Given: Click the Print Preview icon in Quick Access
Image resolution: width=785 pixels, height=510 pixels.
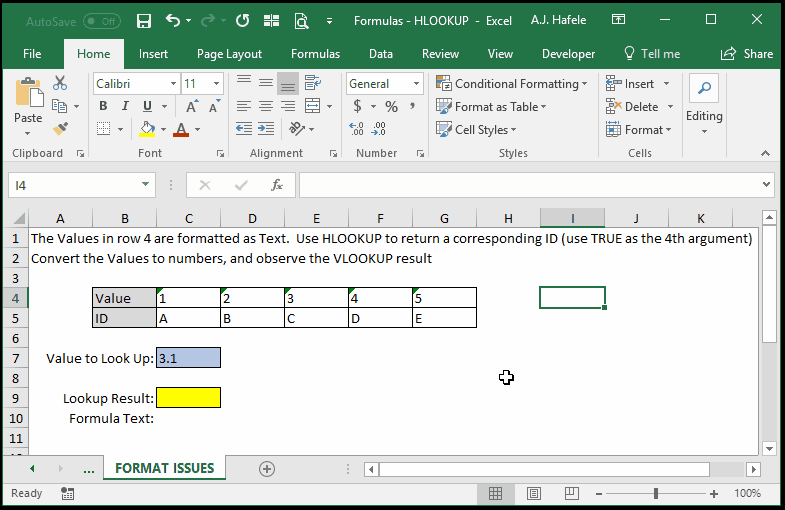Looking at the screenshot, I should pyautogui.click(x=301, y=21).
